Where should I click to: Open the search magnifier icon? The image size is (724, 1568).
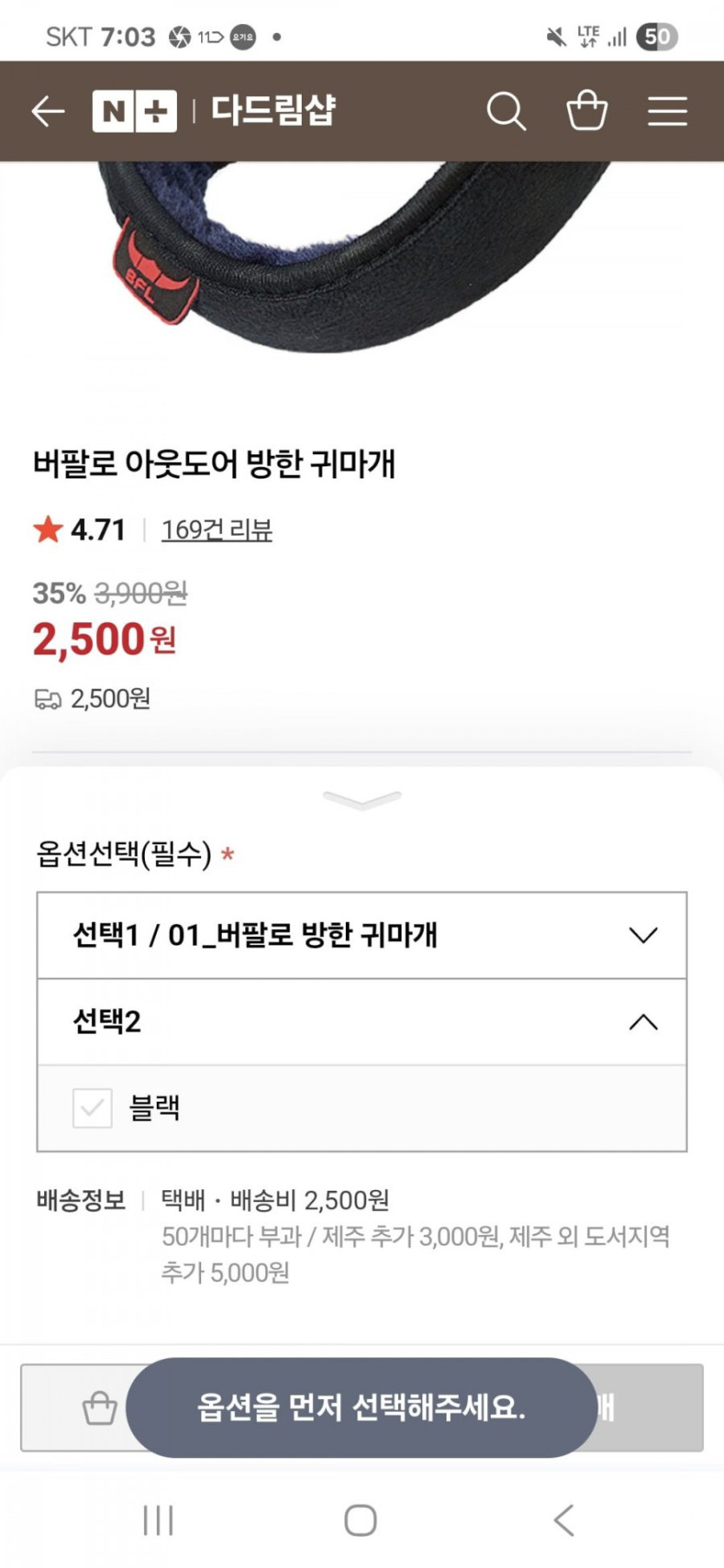click(505, 111)
